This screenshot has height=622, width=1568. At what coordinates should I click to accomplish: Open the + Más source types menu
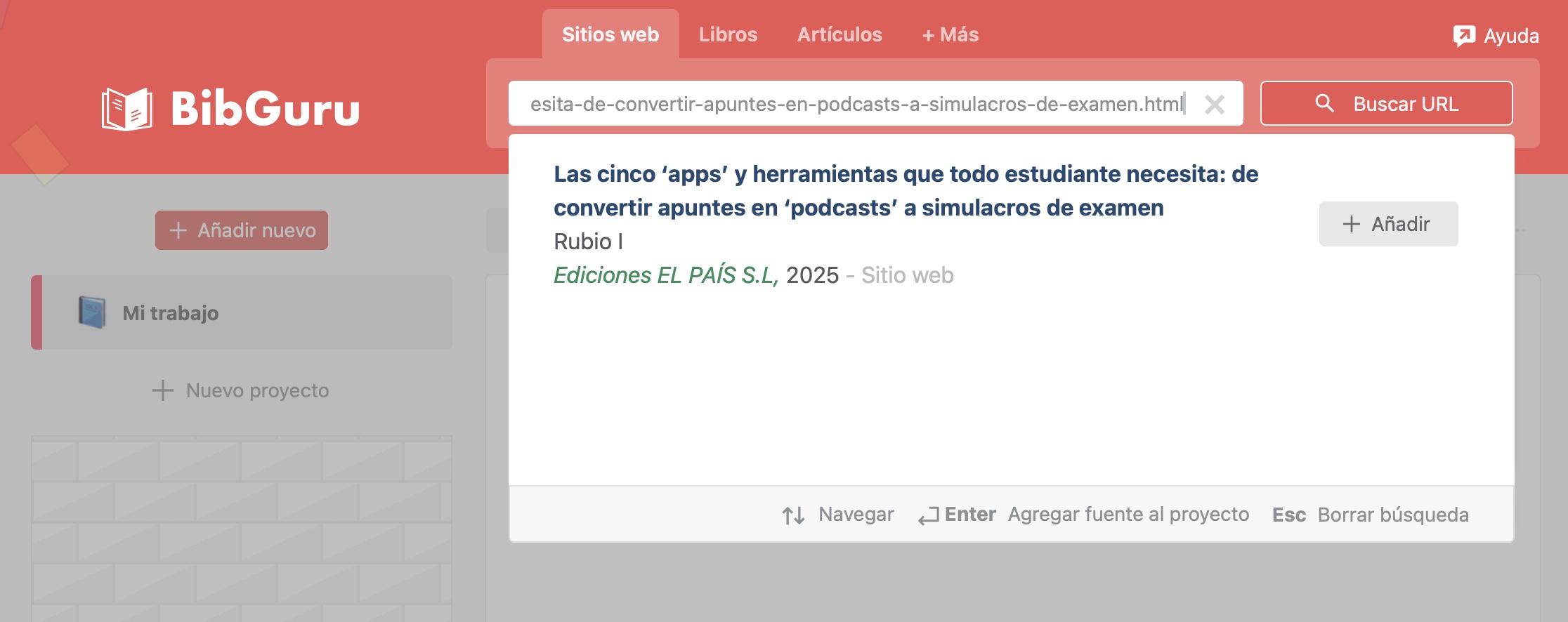coord(950,34)
